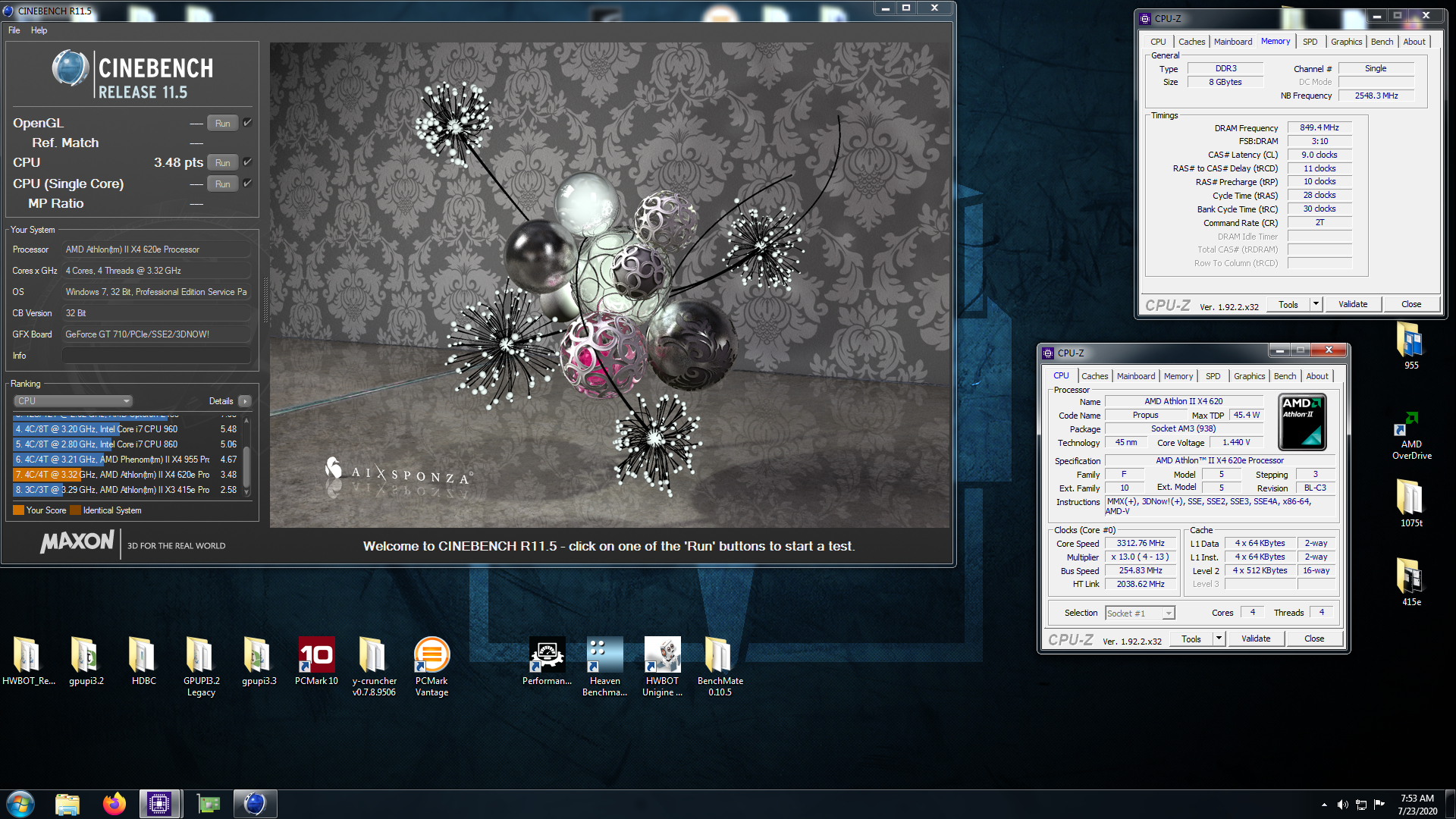Open the y-cruncher v0.7.8.9506 folder

(x=374, y=667)
